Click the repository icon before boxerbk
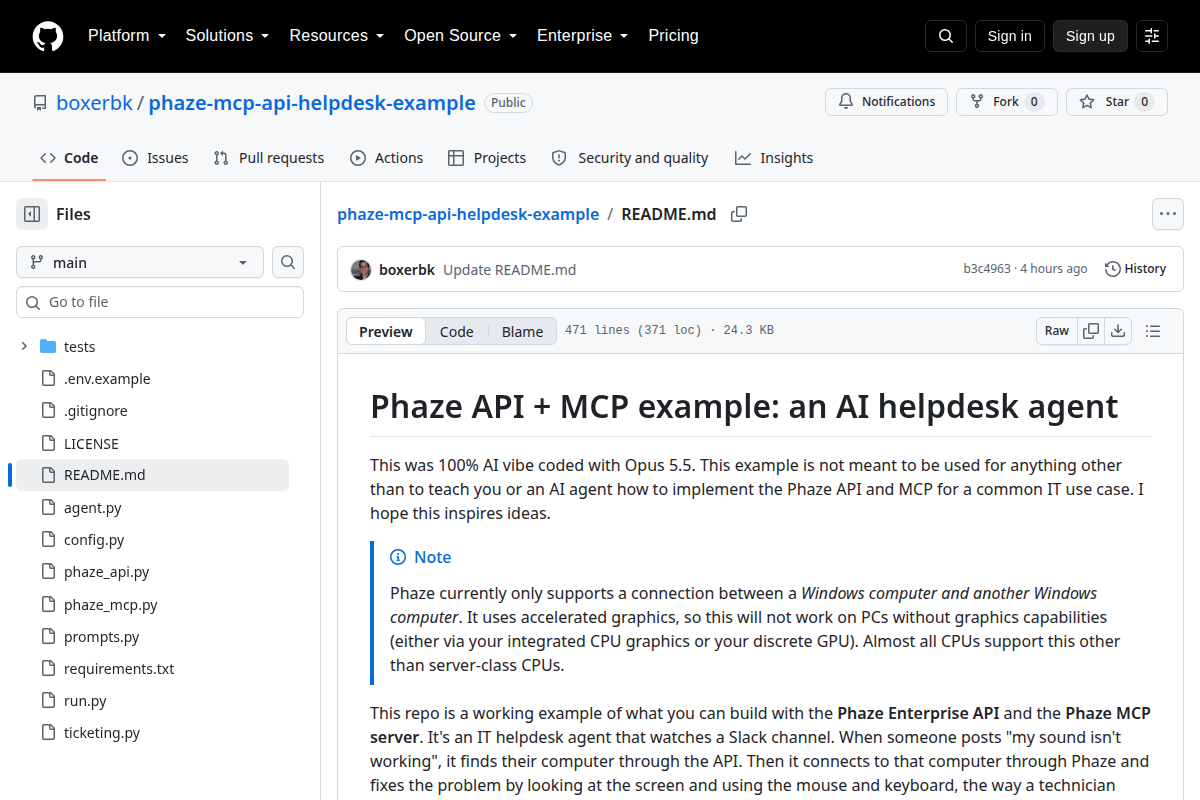 pyautogui.click(x=40, y=103)
